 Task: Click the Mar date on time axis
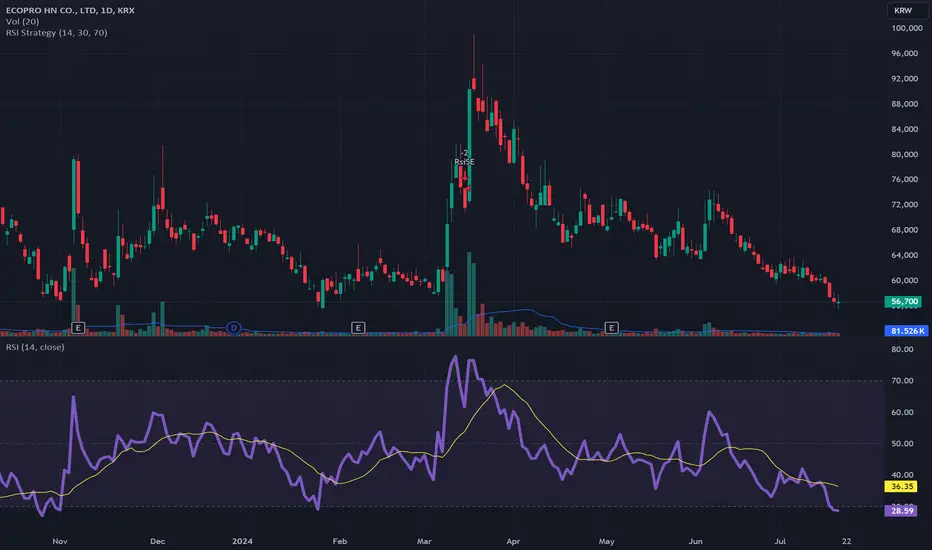click(424, 541)
